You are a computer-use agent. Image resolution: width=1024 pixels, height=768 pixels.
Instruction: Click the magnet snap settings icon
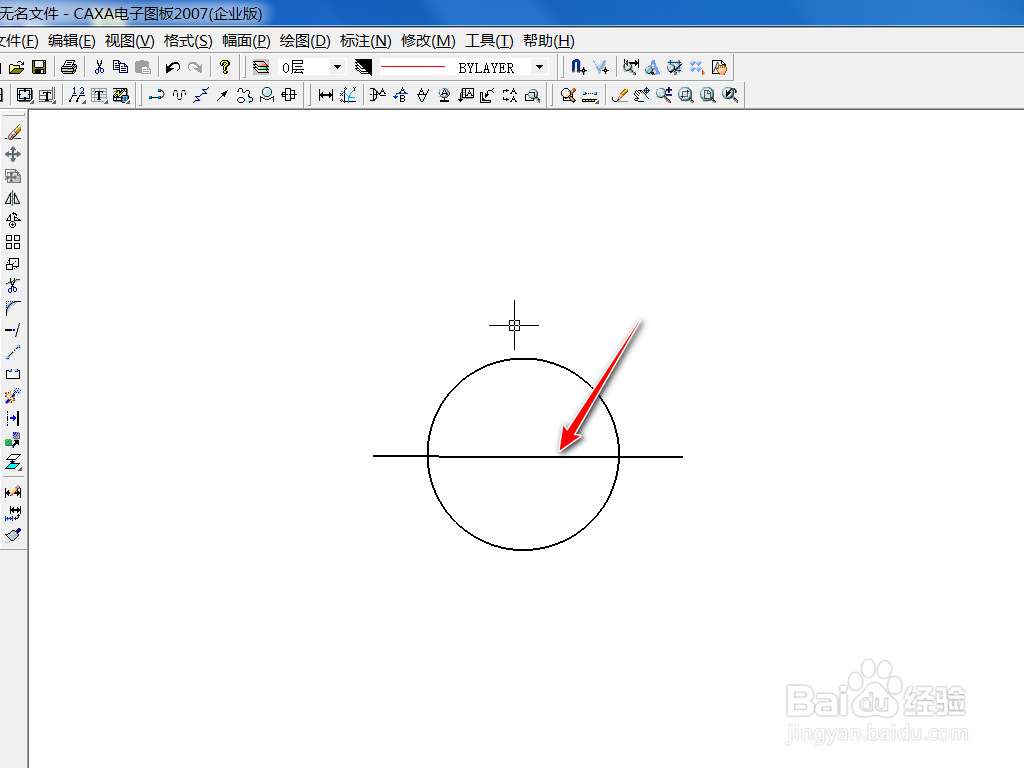(x=579, y=67)
